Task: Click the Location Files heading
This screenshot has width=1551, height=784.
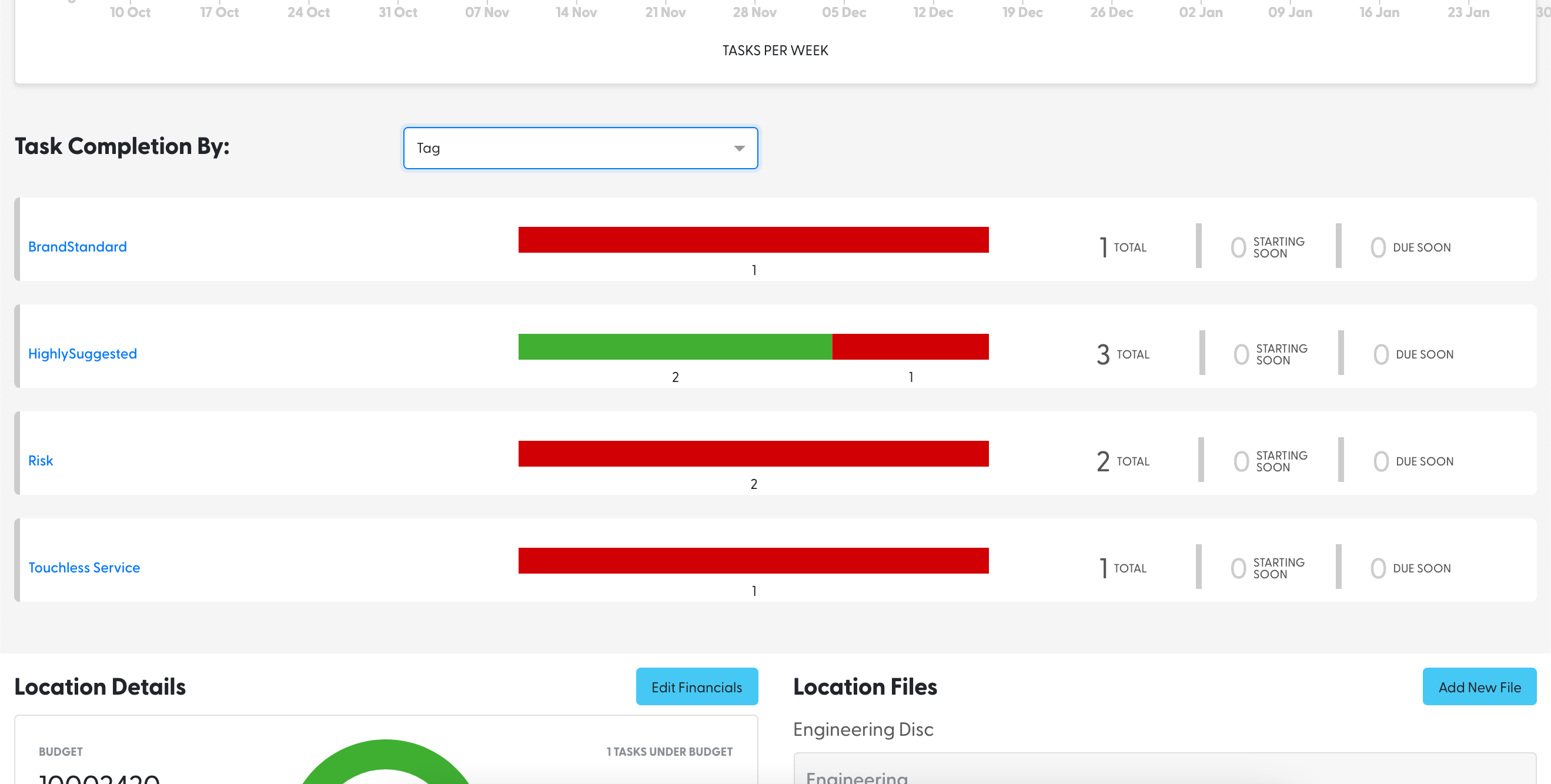Action: pyautogui.click(x=865, y=686)
